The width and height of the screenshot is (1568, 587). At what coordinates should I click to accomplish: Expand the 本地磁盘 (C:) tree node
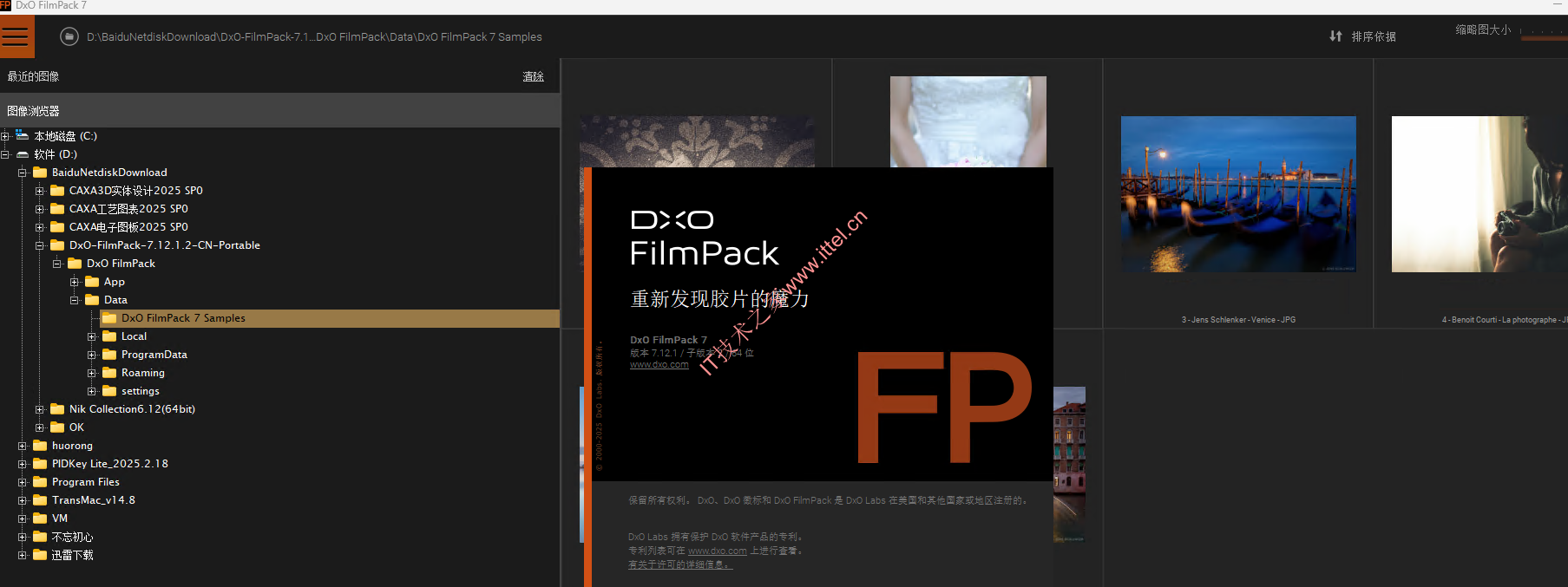tap(5, 136)
